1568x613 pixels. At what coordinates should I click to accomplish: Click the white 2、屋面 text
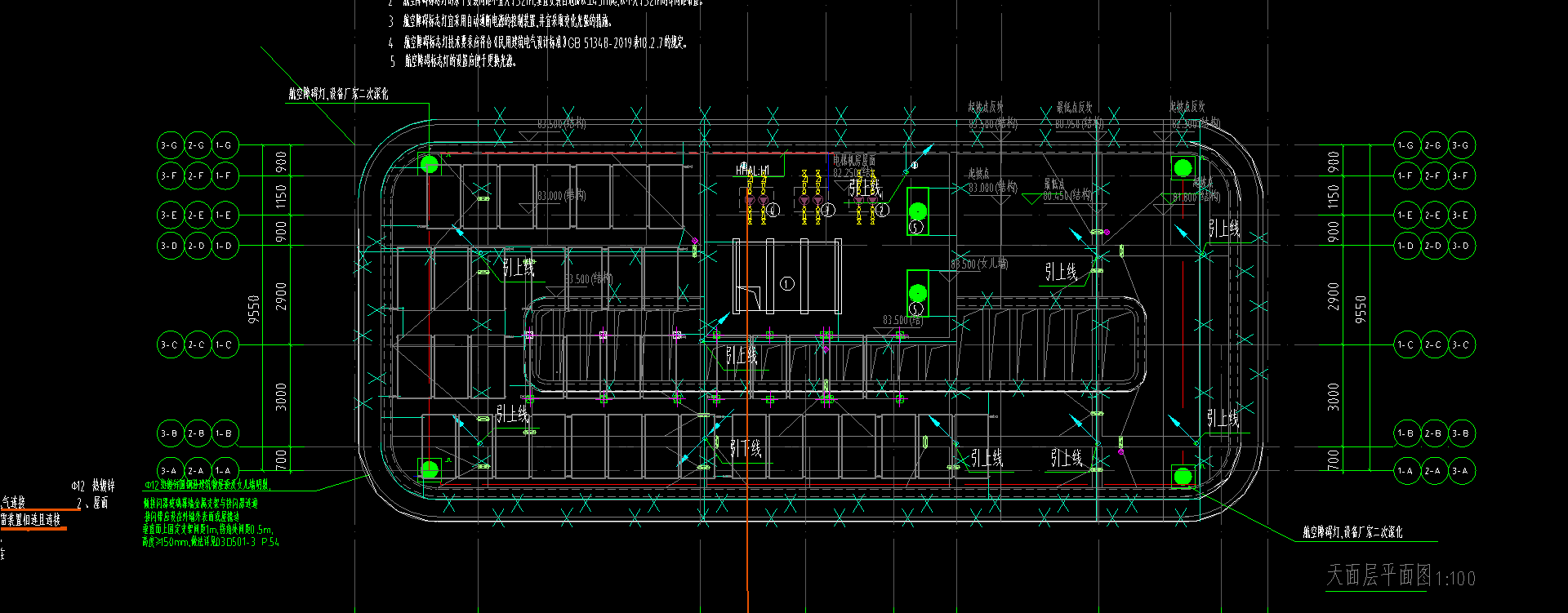pos(92,503)
